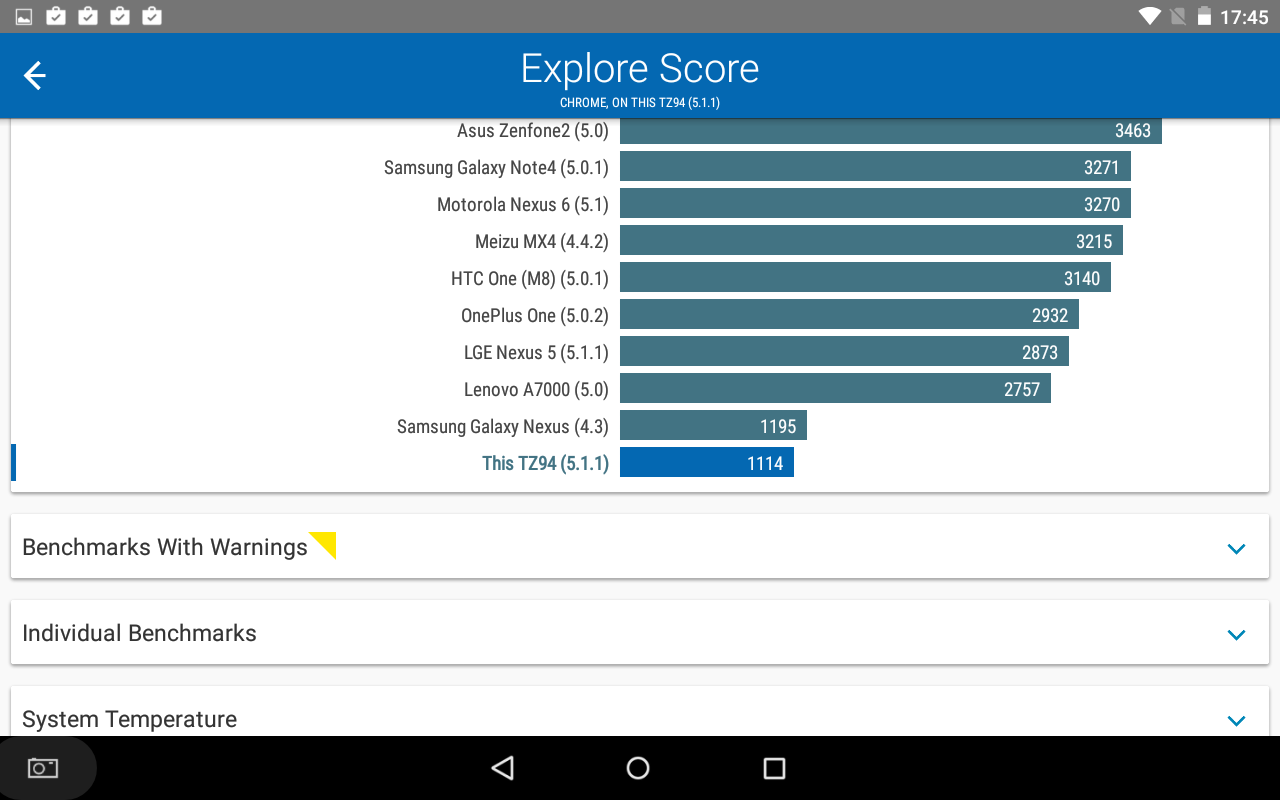Click the Explore Score title

coord(639,68)
